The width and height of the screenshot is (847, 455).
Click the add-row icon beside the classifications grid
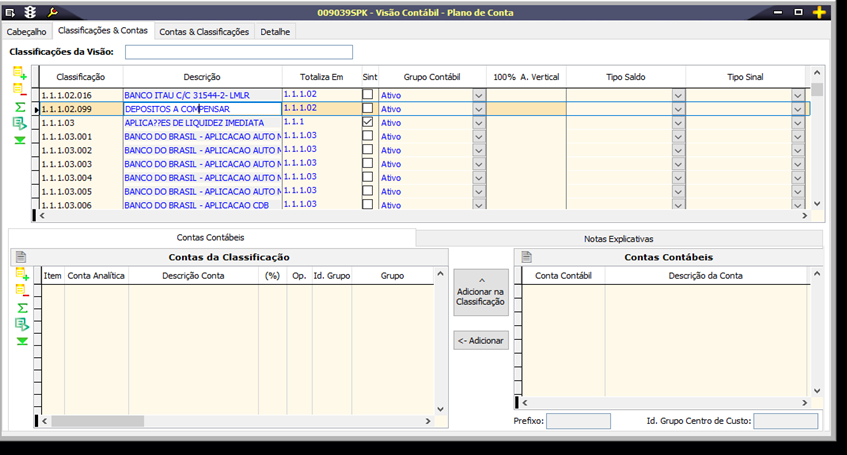pos(20,73)
